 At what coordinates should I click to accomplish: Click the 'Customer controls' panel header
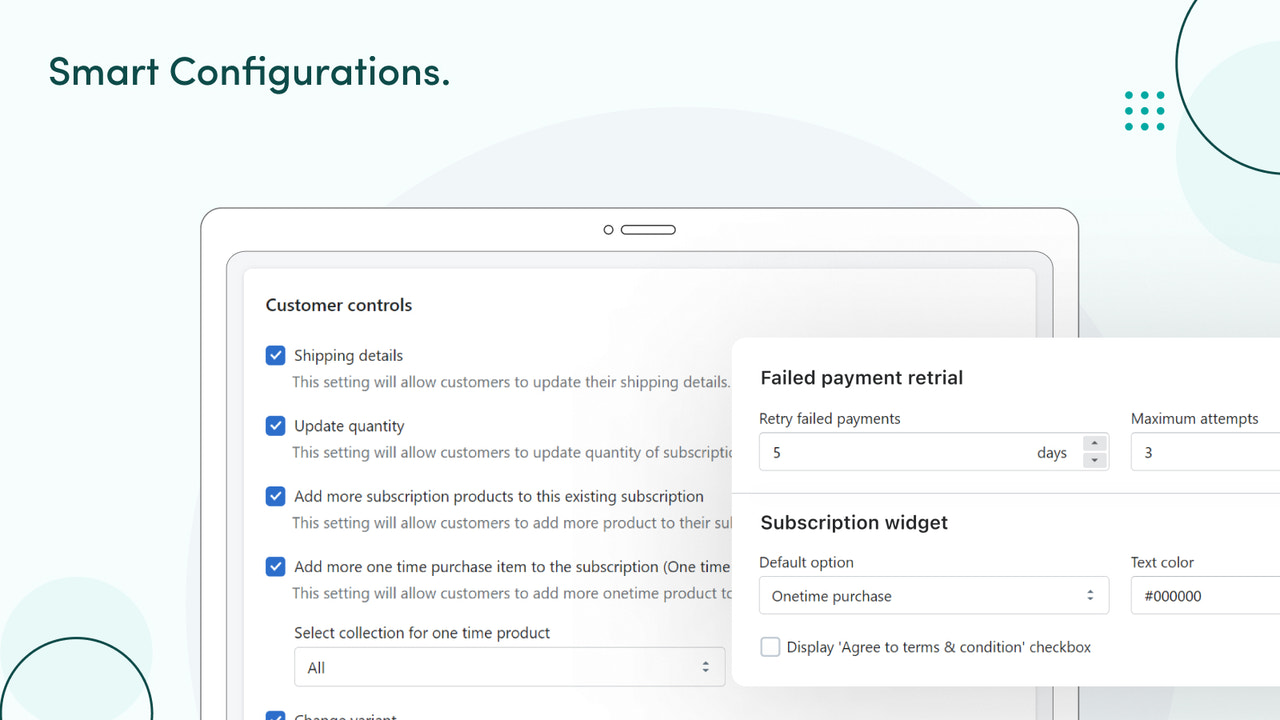(x=338, y=305)
